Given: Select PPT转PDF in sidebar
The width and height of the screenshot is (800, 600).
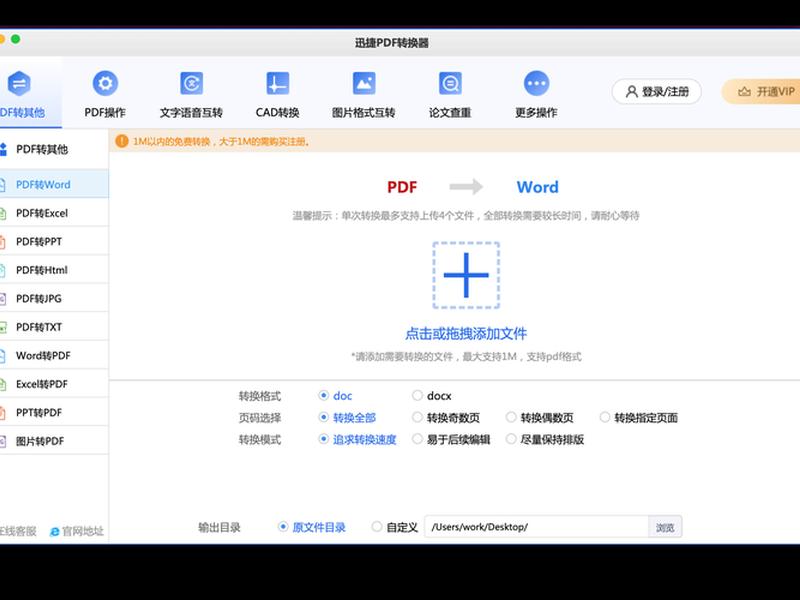Looking at the screenshot, I should 54,413.
